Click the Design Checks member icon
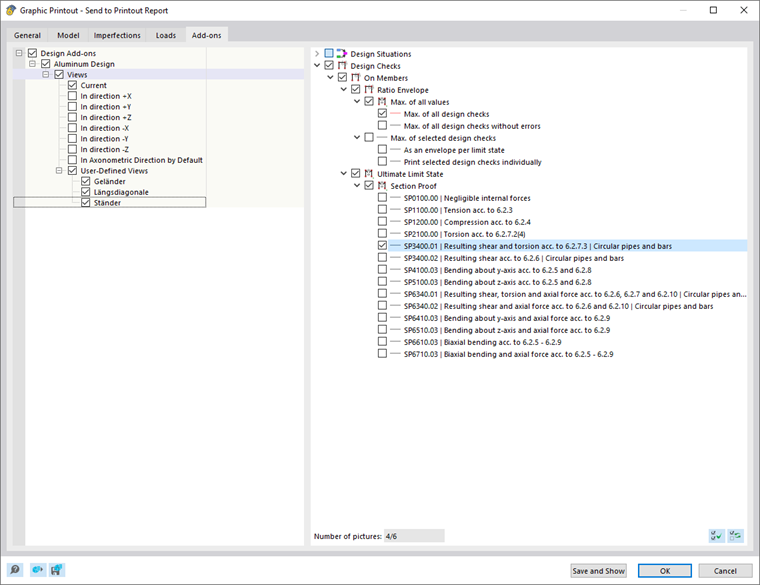 (x=342, y=65)
